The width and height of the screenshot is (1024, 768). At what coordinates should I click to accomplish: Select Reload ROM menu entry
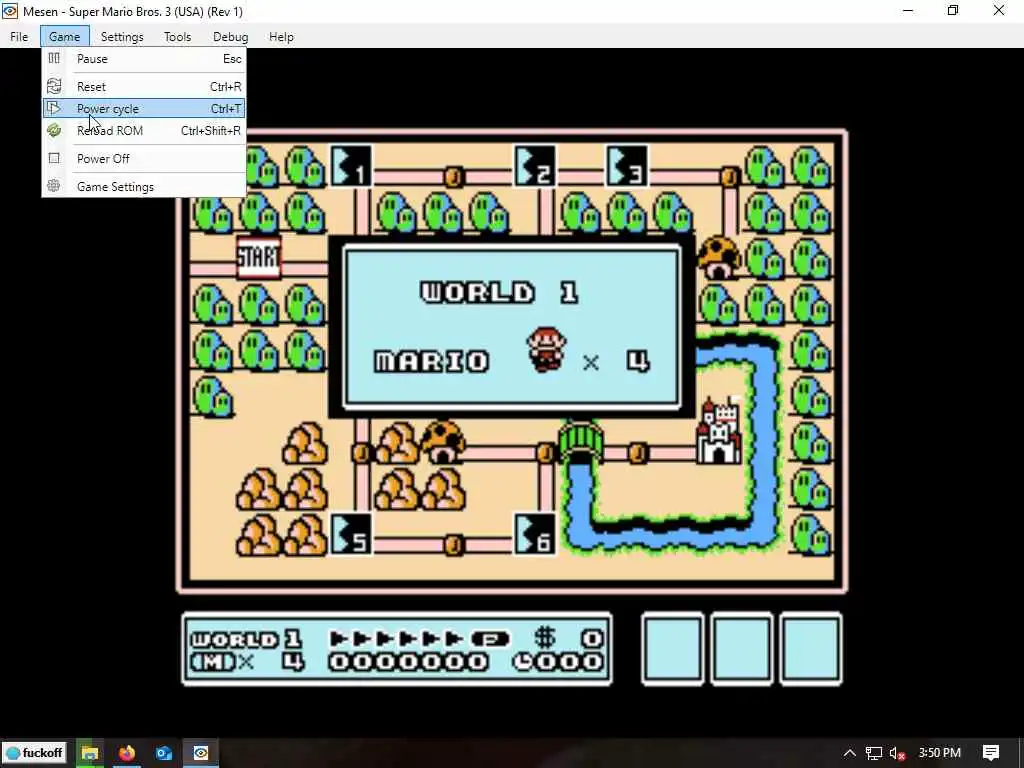pyautogui.click(x=144, y=131)
